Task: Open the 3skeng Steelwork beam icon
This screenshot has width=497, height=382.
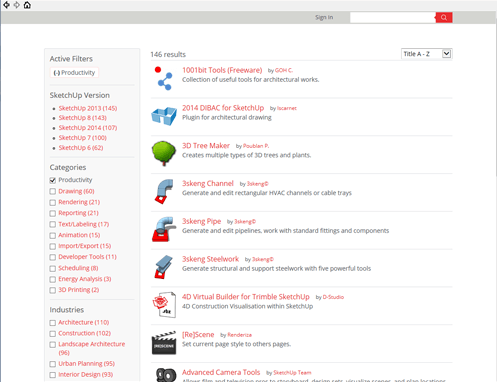Action: (164, 267)
